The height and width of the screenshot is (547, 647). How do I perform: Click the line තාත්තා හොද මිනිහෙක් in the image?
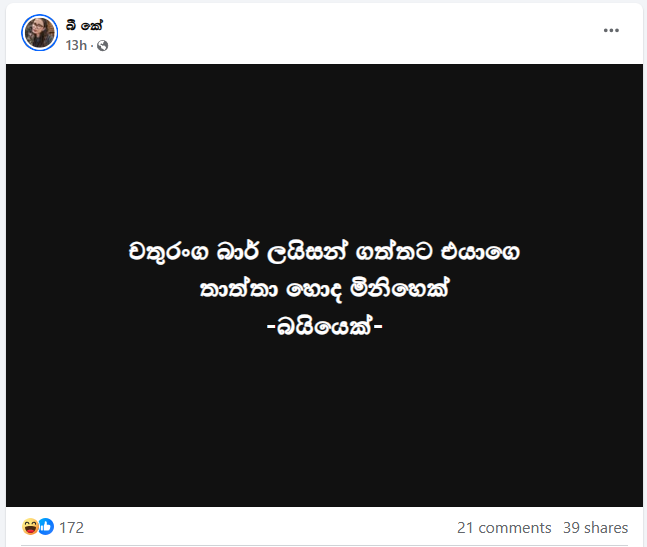pos(324,288)
